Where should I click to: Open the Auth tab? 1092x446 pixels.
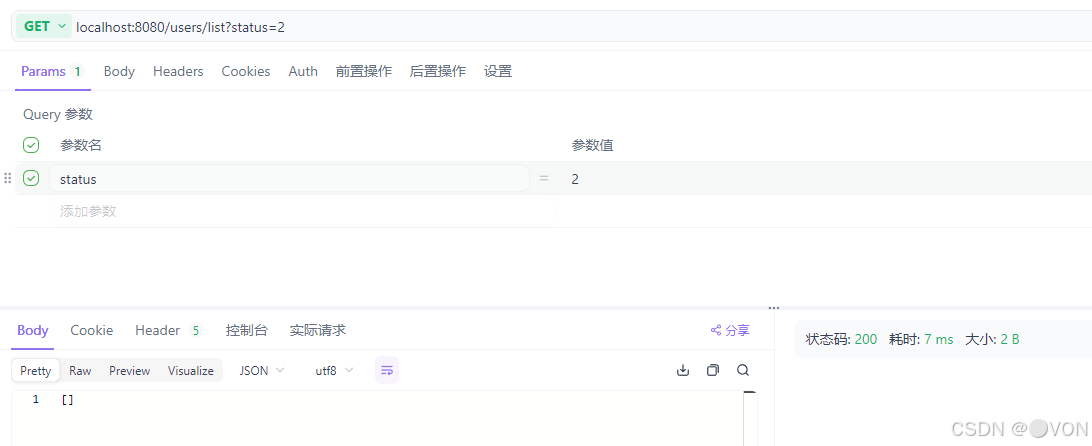pyautogui.click(x=303, y=71)
